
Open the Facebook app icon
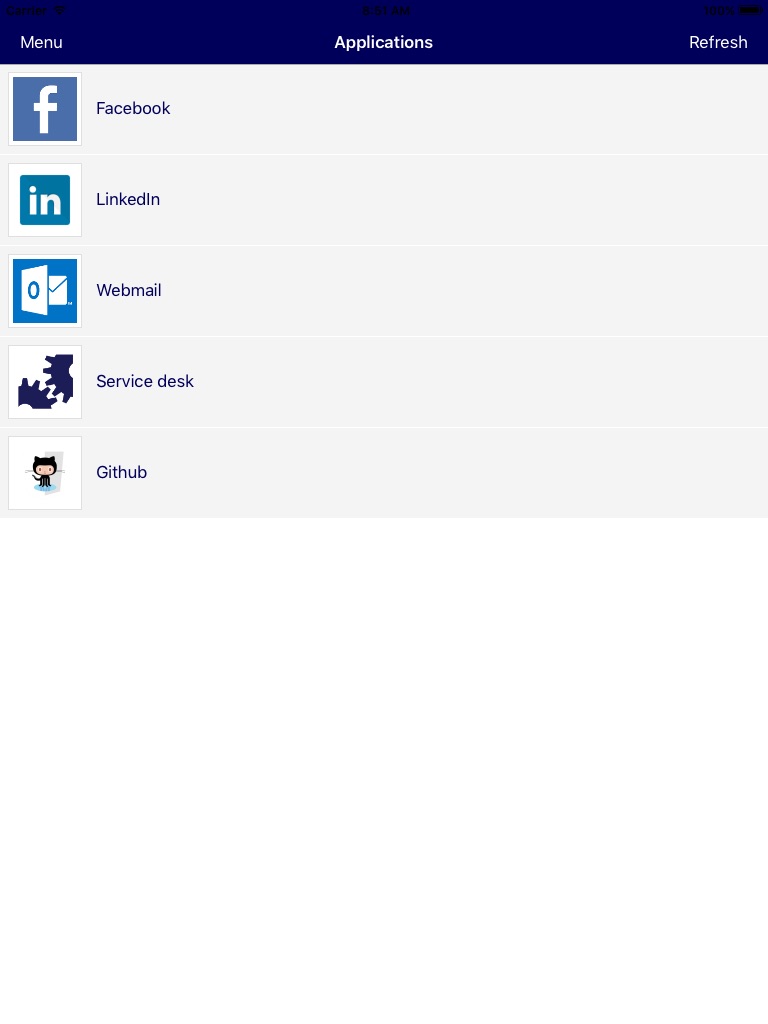coord(45,109)
